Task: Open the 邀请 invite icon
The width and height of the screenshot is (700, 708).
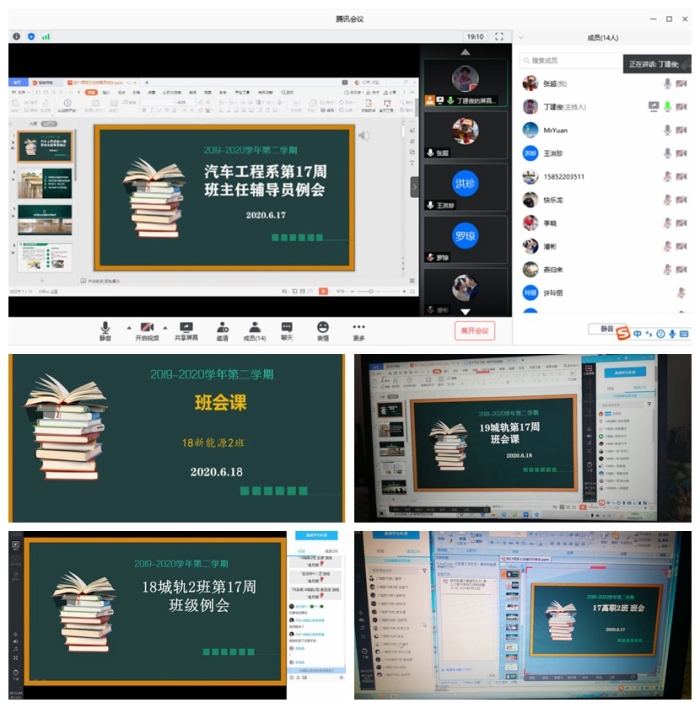Action: click(x=221, y=328)
